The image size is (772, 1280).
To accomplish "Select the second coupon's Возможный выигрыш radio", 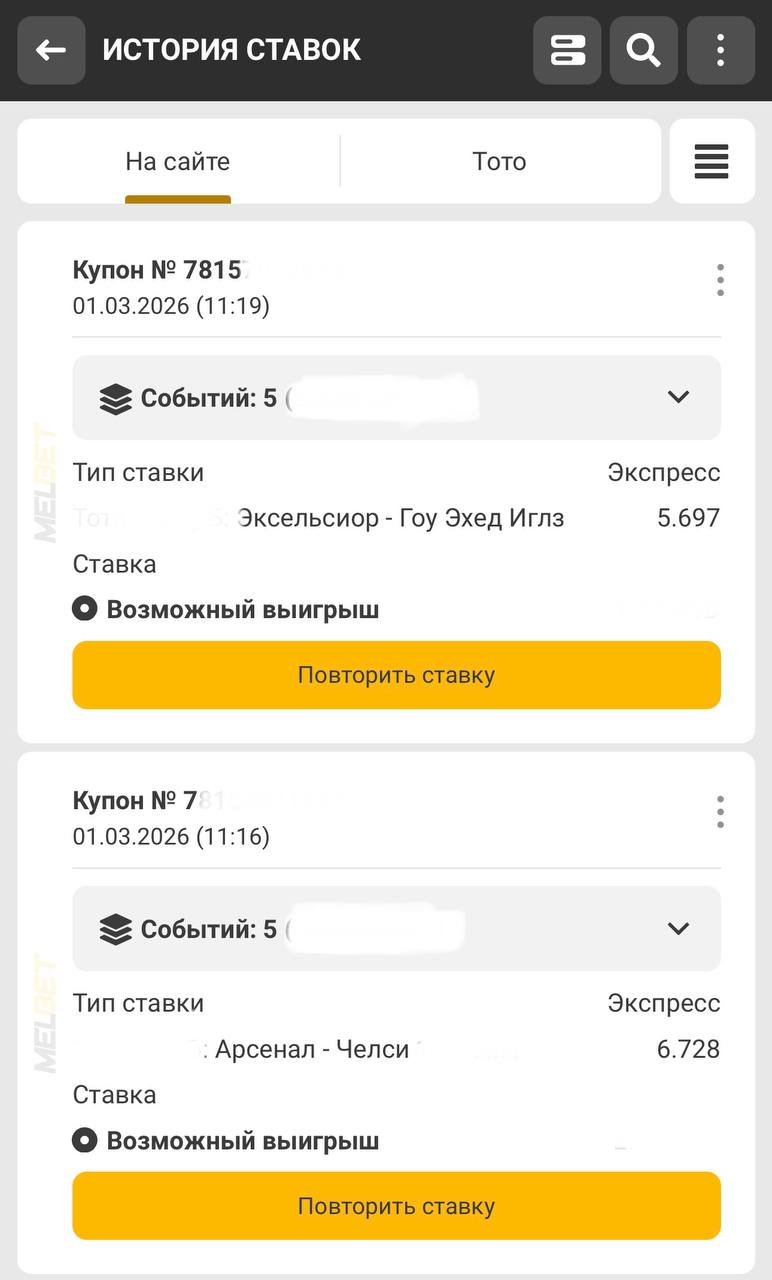I will pos(85,1140).
